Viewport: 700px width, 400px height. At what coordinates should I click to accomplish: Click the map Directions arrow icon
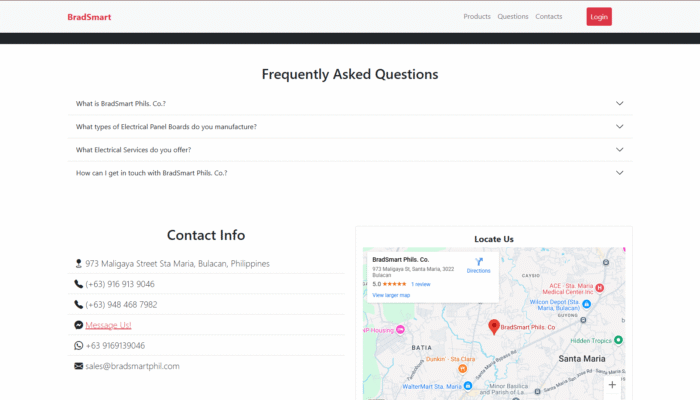tap(479, 262)
